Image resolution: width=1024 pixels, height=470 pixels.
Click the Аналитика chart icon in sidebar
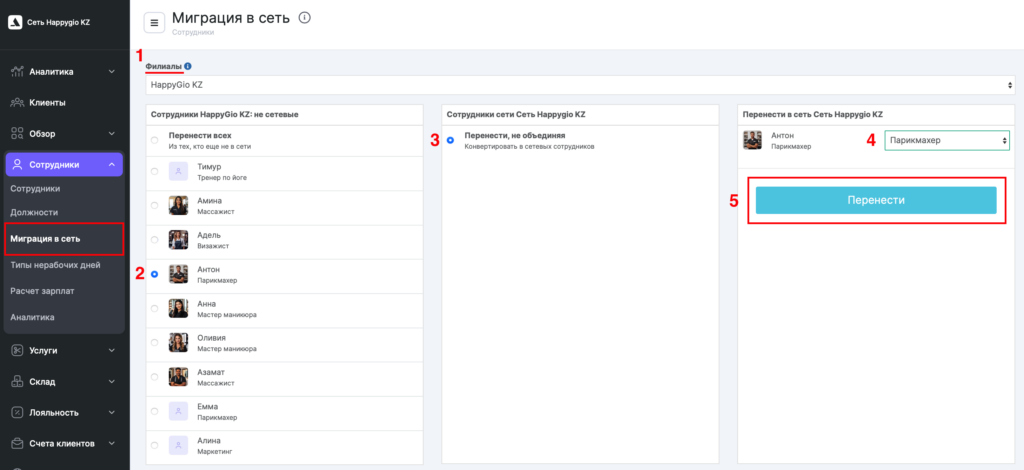coord(17,72)
